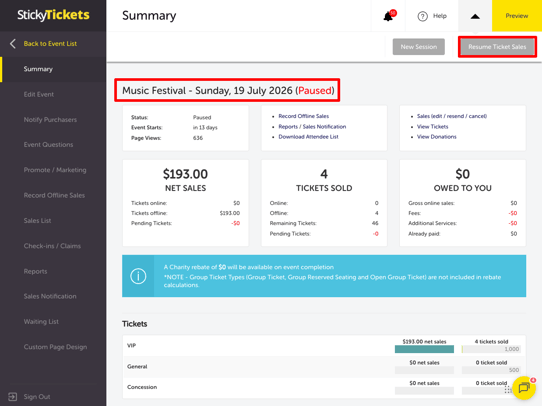
Task: Click the VIP tickets sold progress bar
Action: click(x=491, y=349)
